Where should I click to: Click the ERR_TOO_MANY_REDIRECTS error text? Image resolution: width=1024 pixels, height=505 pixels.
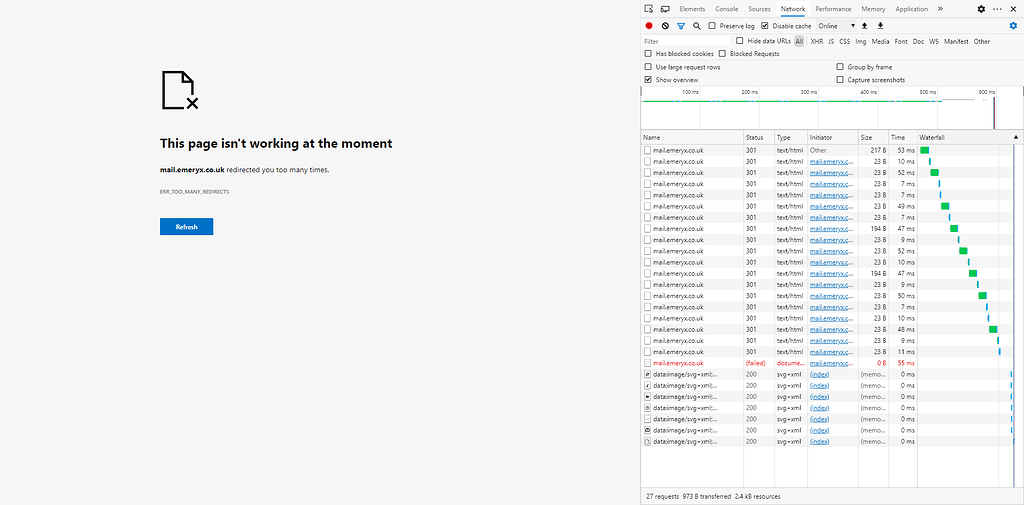pos(195,192)
